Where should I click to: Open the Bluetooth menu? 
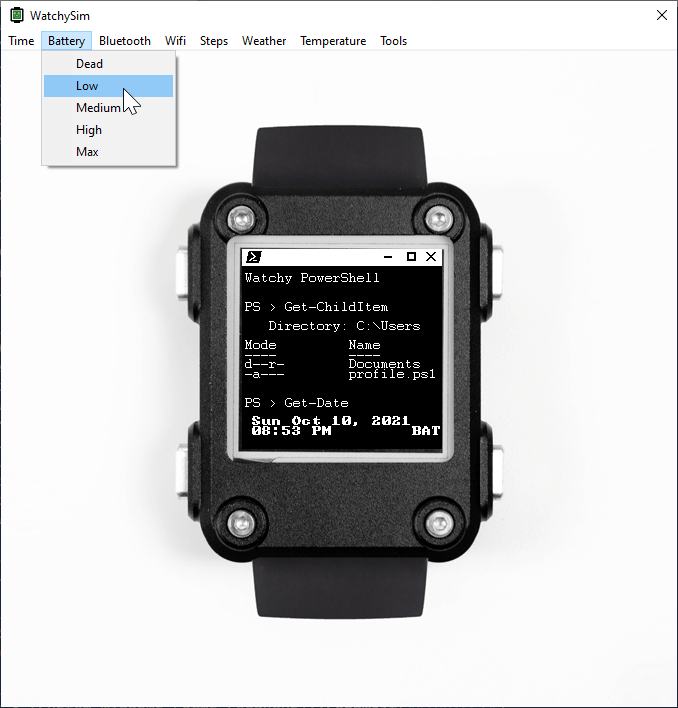125,41
